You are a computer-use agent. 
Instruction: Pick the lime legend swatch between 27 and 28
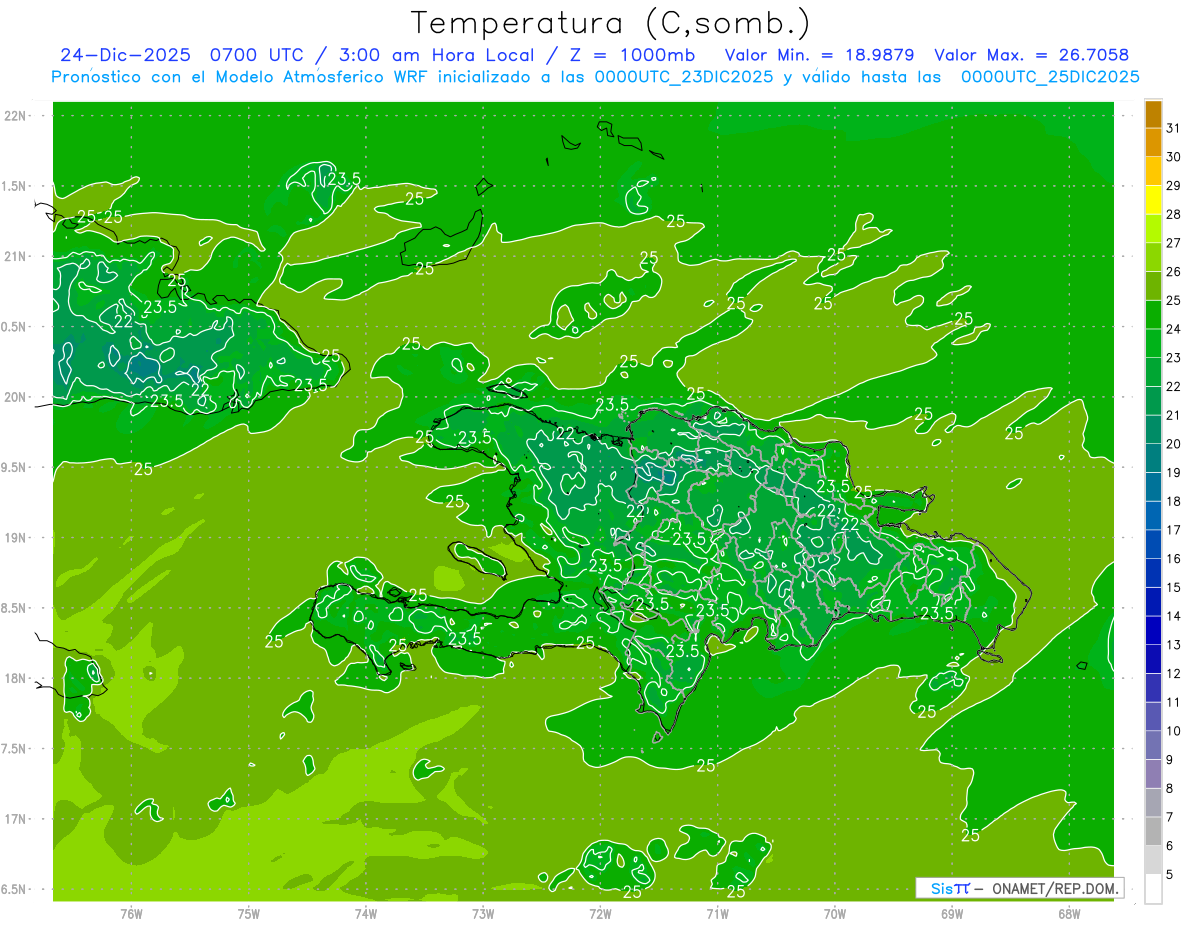pyautogui.click(x=1153, y=229)
